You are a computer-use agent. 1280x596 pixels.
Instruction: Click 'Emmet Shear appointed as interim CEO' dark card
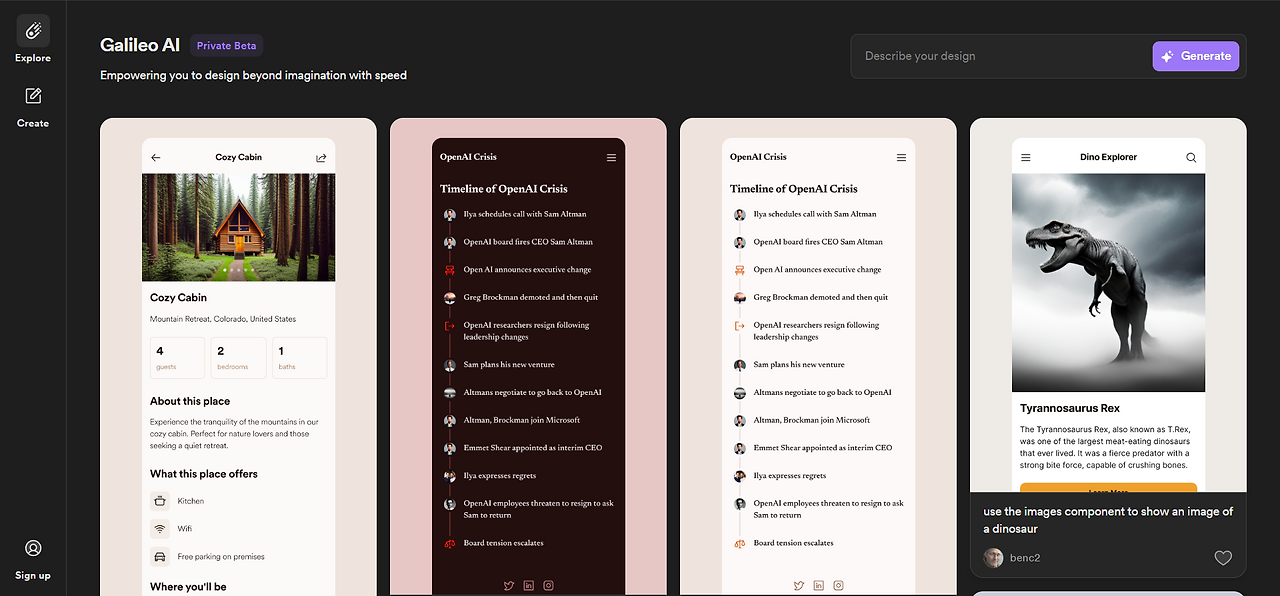click(532, 448)
